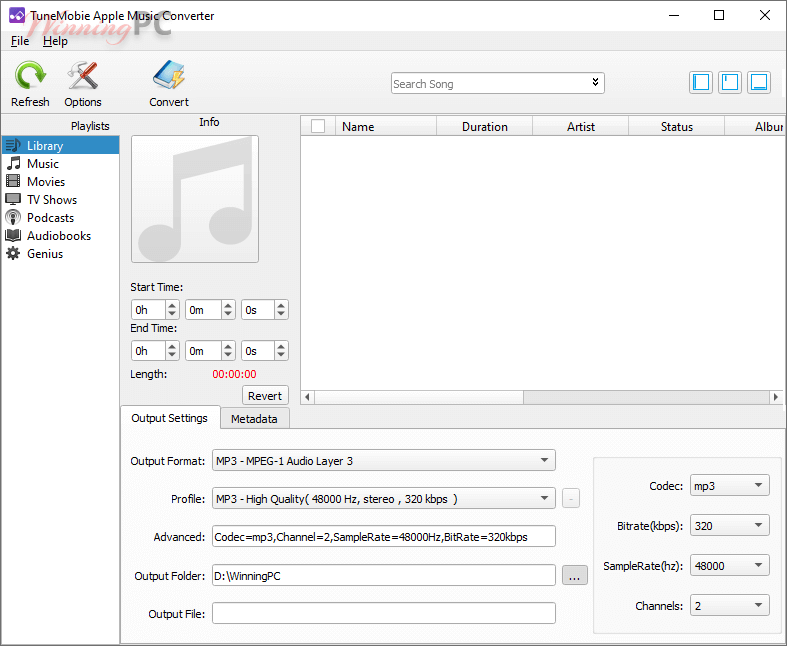
Task: Open the Codec dropdown
Action: pos(730,485)
